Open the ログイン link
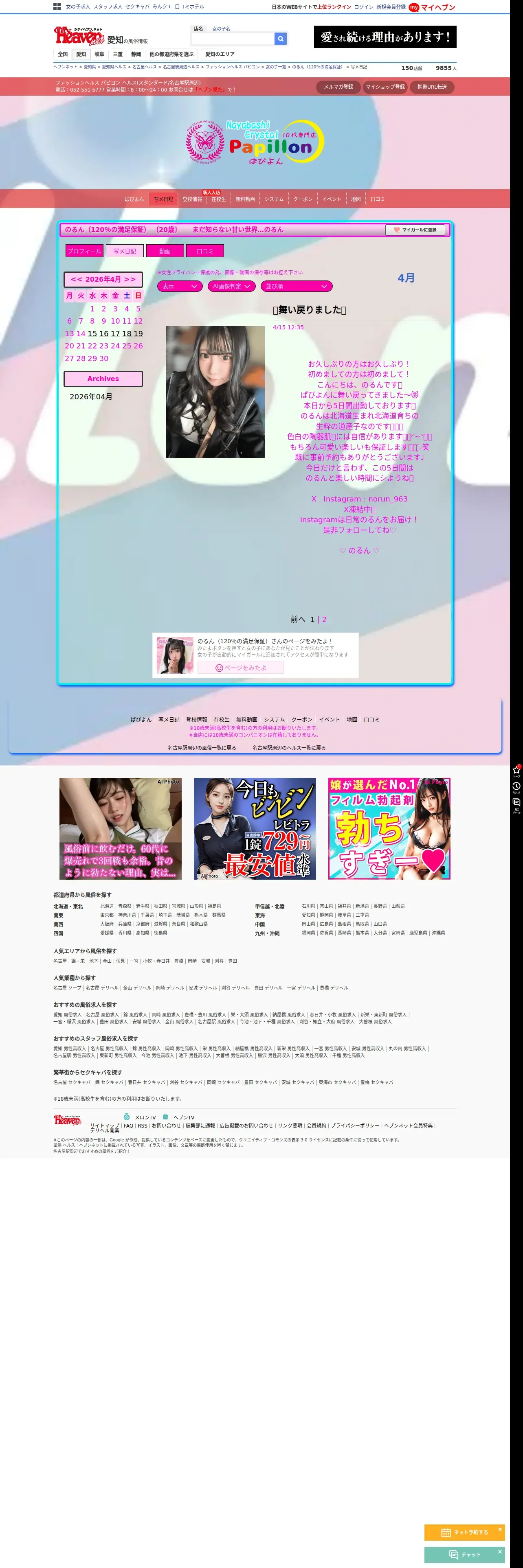523x1568 pixels. (x=363, y=7)
